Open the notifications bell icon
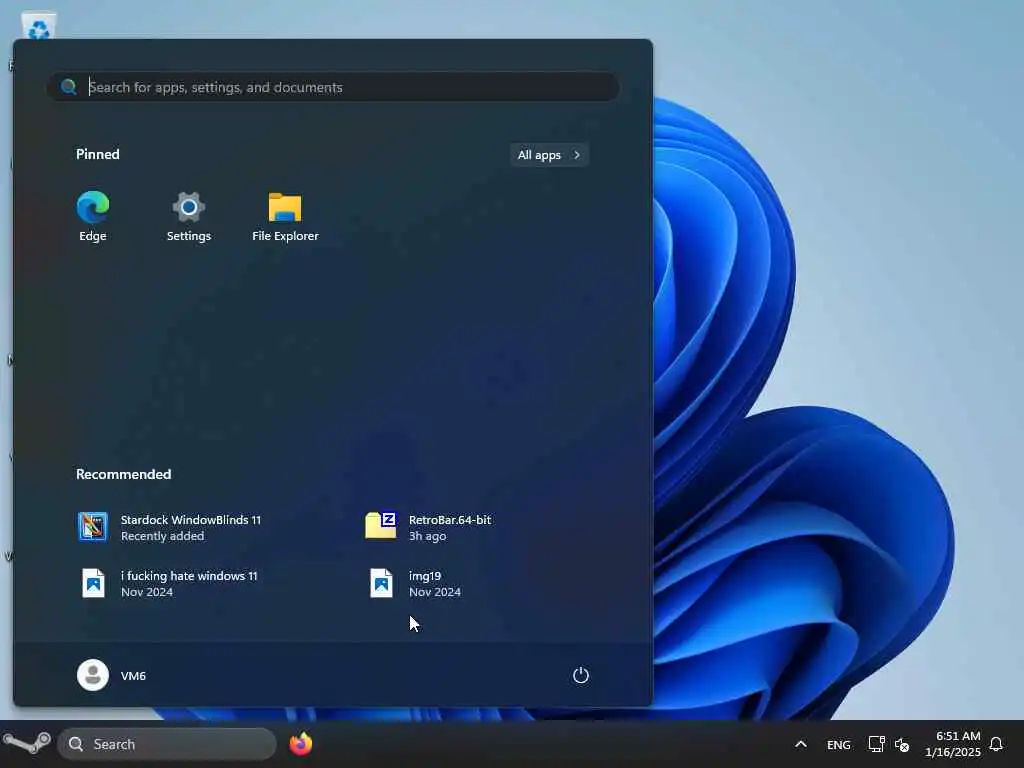The width and height of the screenshot is (1024, 768). 996,744
